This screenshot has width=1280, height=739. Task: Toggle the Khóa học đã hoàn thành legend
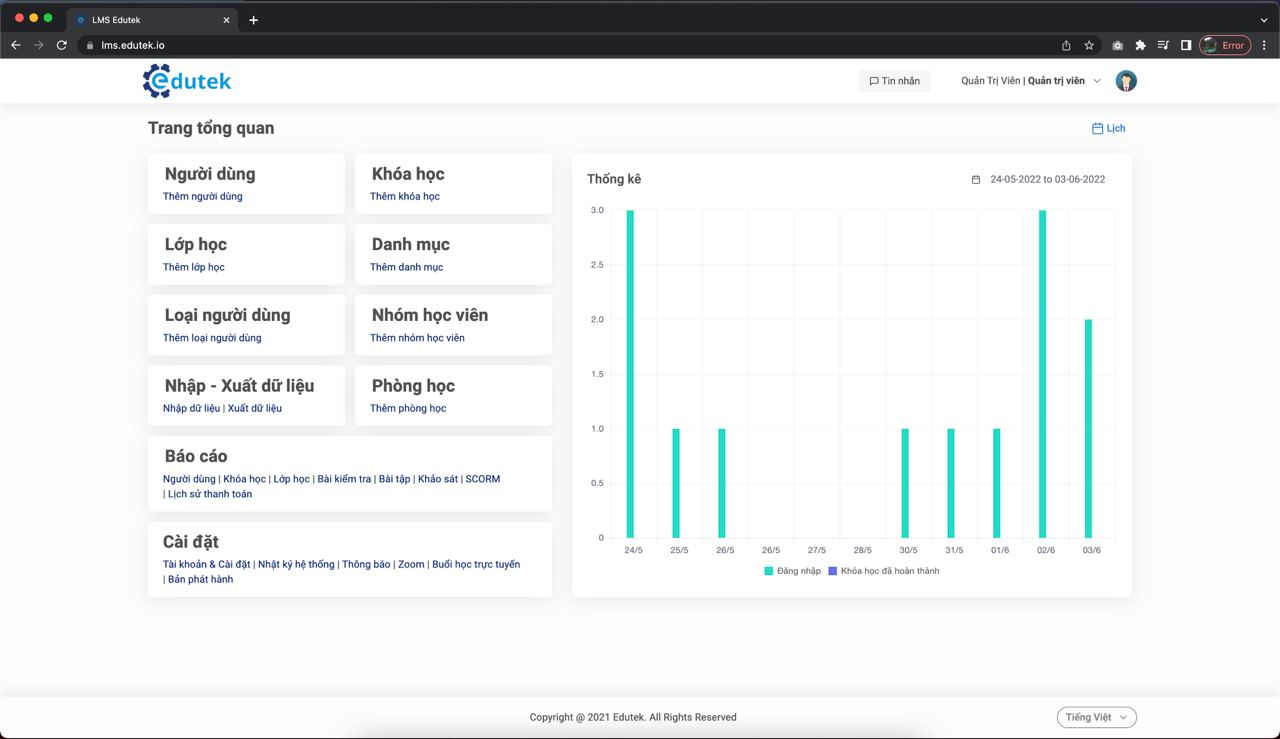click(x=884, y=571)
